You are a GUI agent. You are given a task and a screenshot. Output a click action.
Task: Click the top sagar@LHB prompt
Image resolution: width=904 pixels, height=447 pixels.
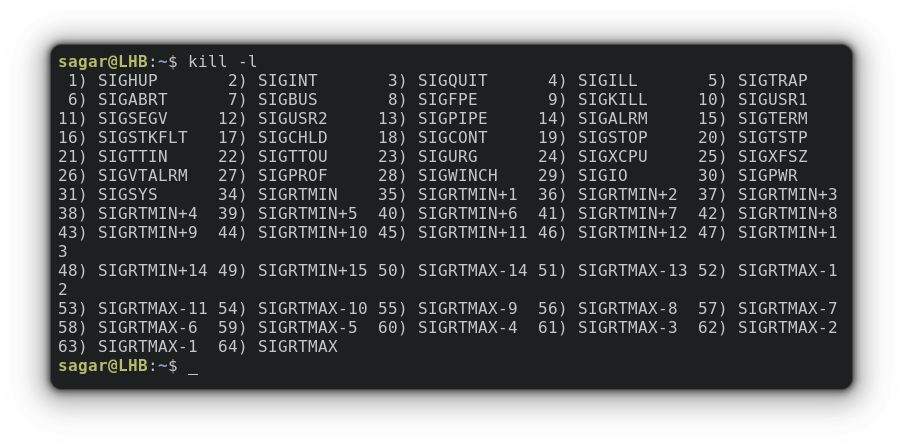point(103,61)
